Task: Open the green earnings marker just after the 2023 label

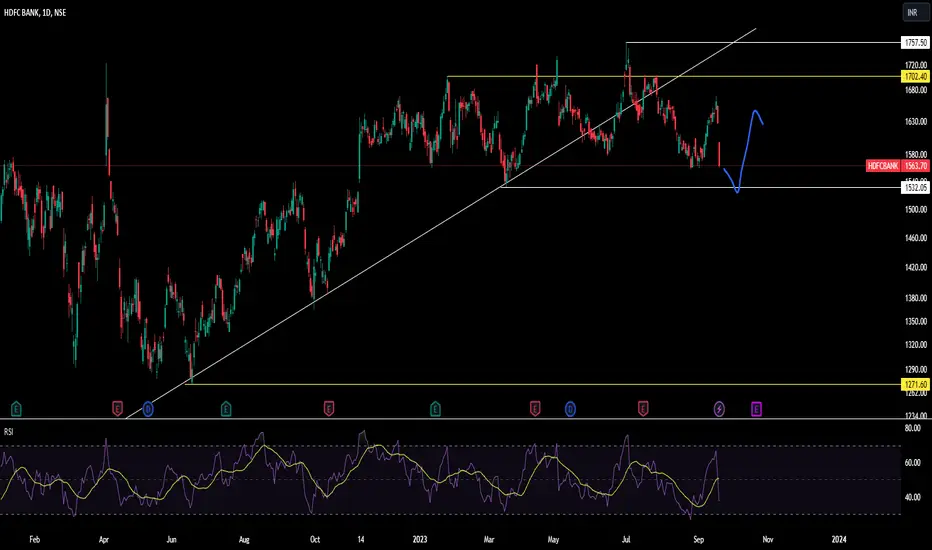Action: coord(435,408)
